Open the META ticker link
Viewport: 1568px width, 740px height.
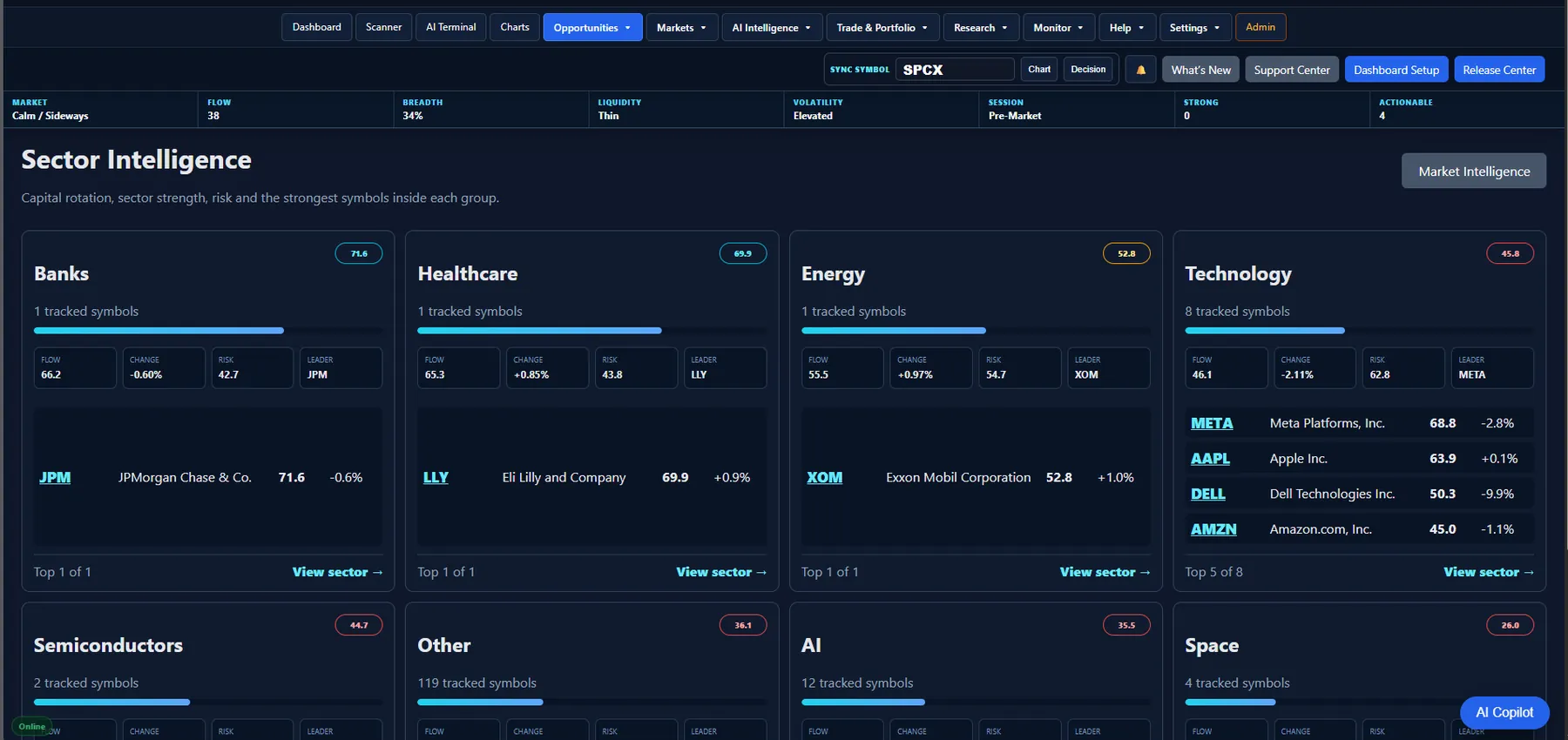tap(1212, 423)
